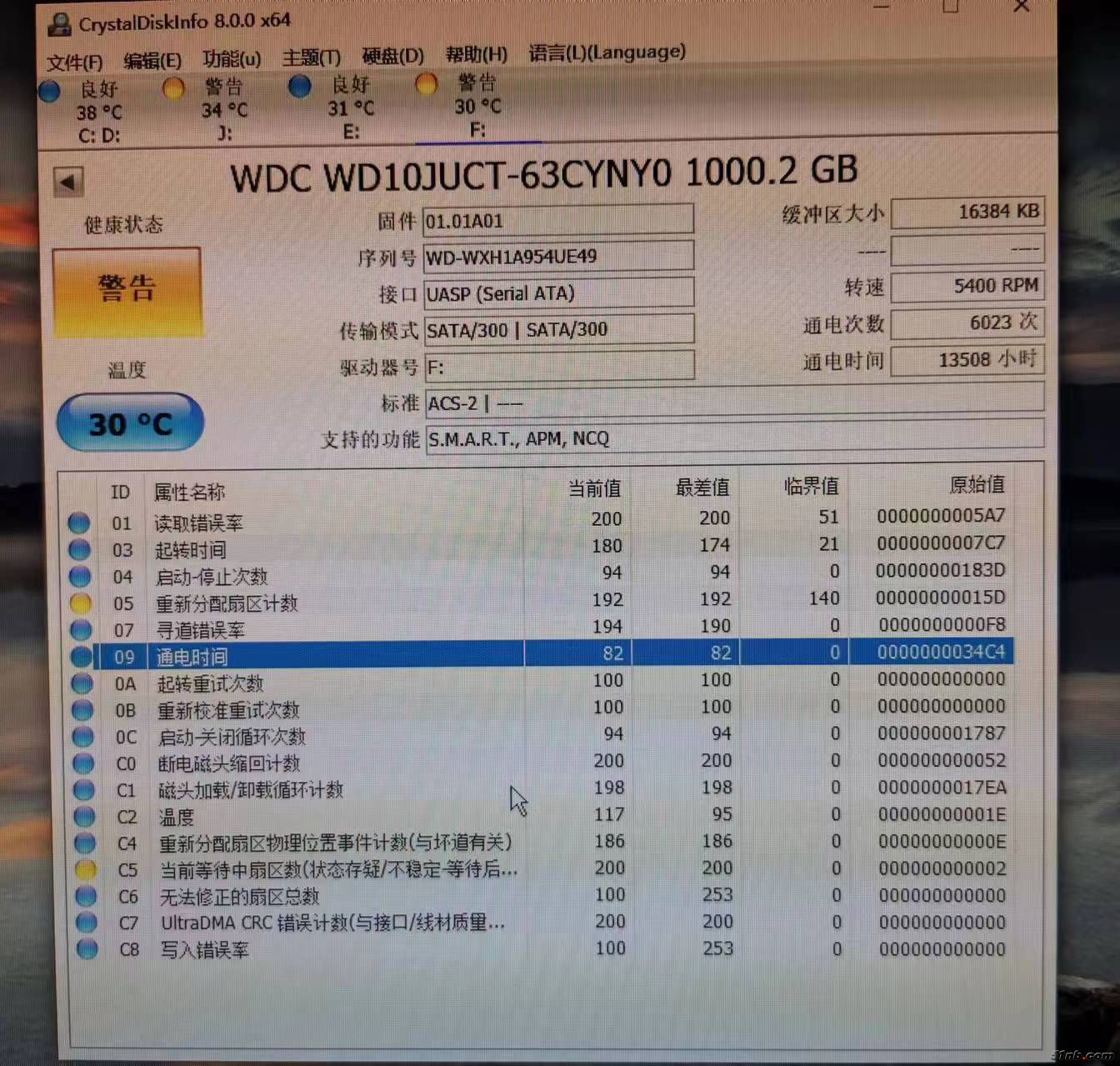1120x1066 pixels.
Task: Click the 30 °C temperature button
Action: [130, 423]
